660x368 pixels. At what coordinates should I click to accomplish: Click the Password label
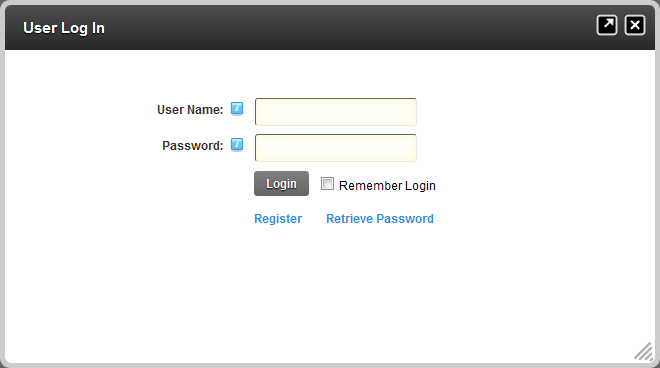click(x=193, y=146)
